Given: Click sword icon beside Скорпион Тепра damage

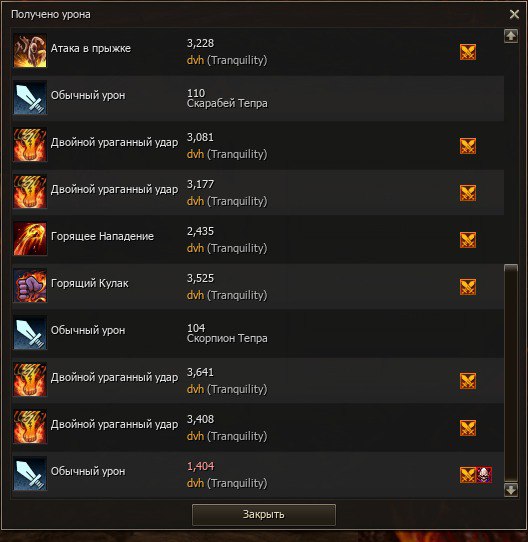Looking at the screenshot, I should click(x=30, y=333).
